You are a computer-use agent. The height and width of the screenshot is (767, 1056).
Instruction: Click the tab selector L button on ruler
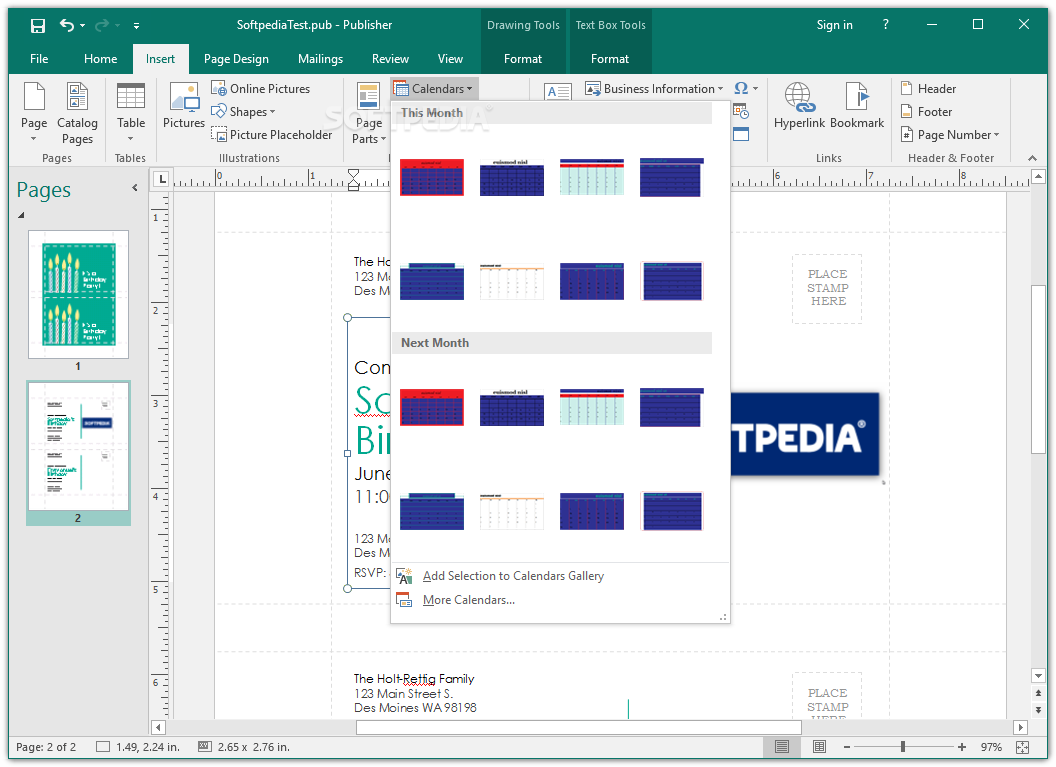(x=162, y=179)
